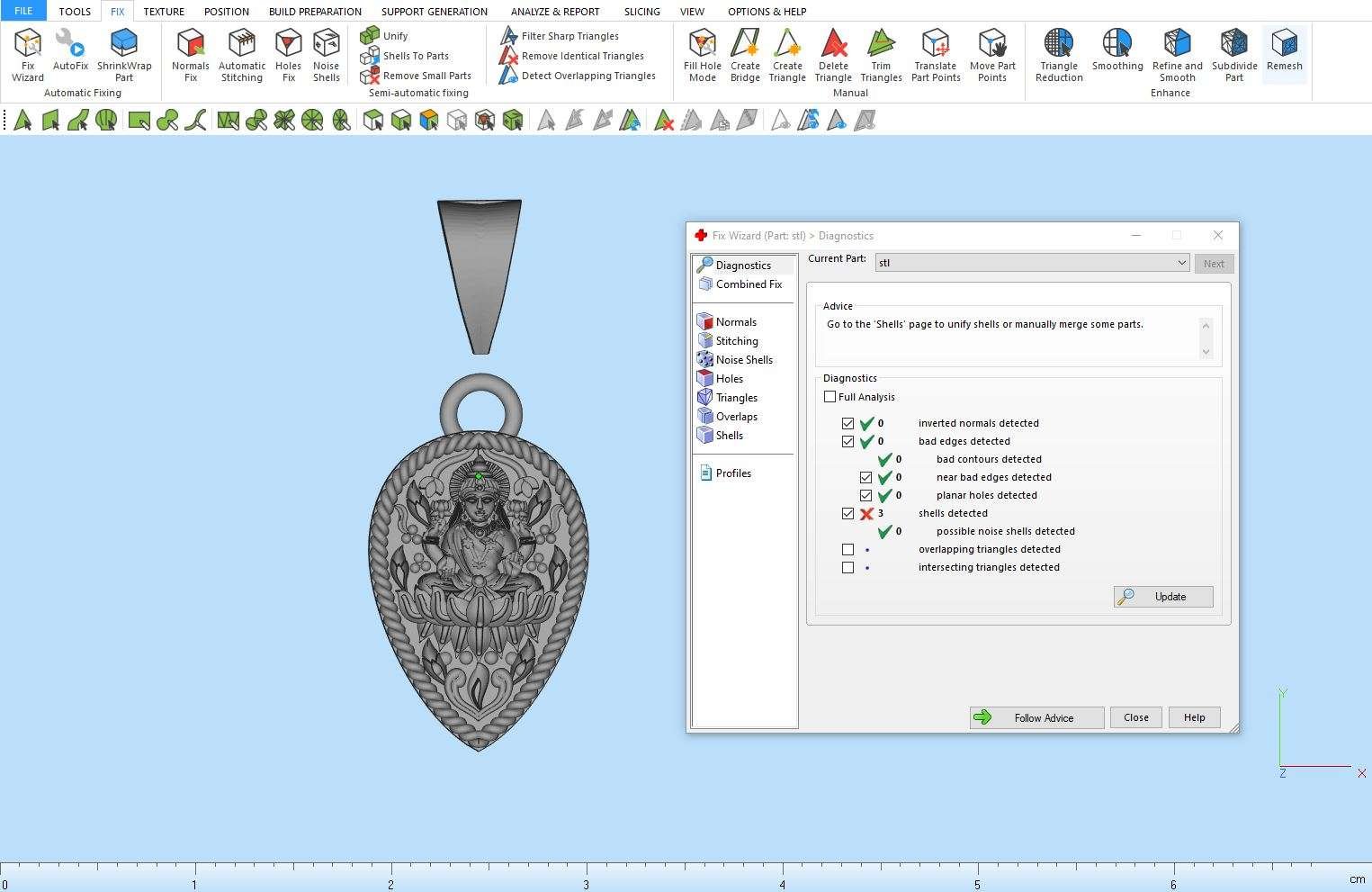Choose the Create Bridge tool

pyautogui.click(x=745, y=55)
